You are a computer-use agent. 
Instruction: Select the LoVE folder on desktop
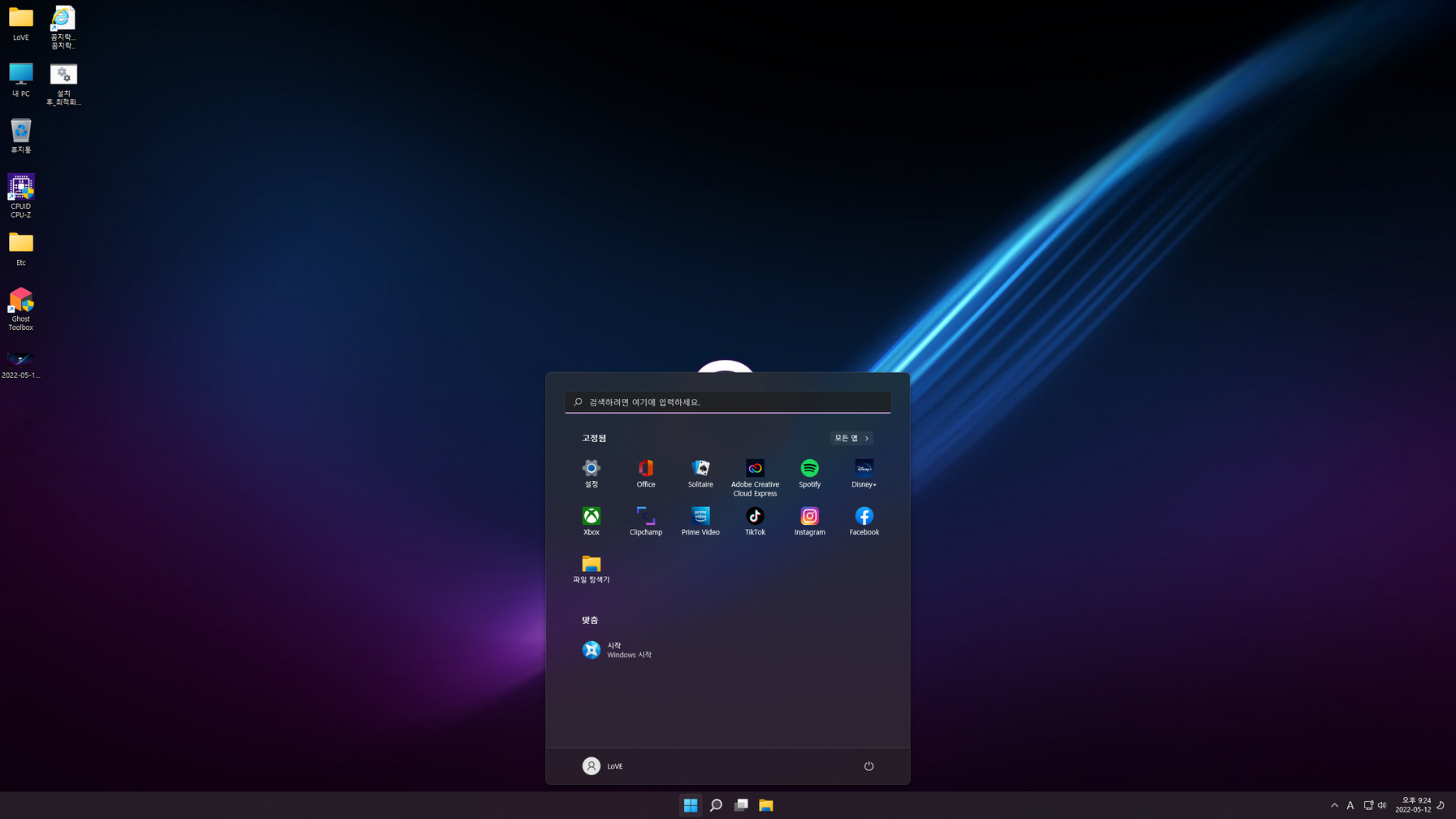[x=21, y=24]
